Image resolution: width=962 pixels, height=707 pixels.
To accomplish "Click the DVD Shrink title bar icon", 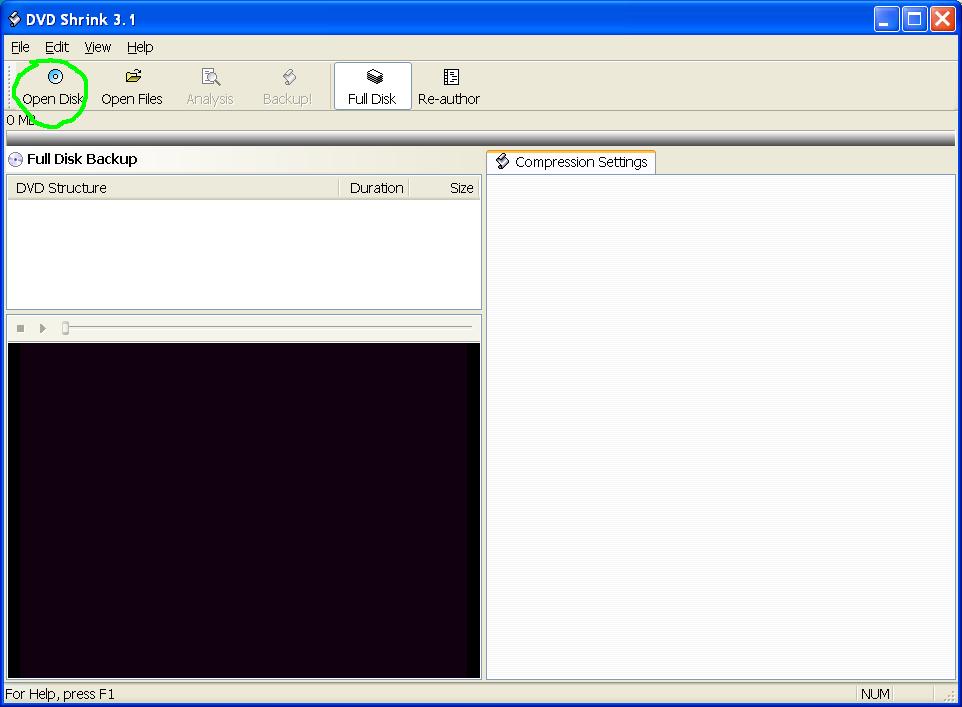I will 14,19.
